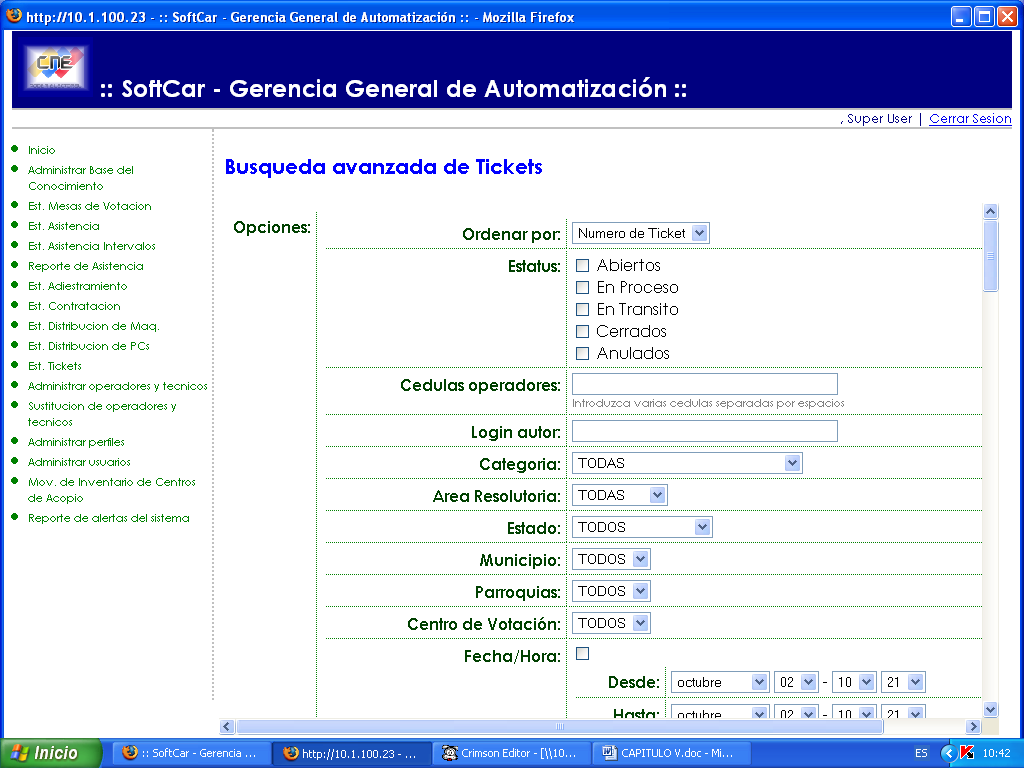Screen dimensions: 1024x768
Task: Check the En Proceso checkbox
Action: pyautogui.click(x=583, y=287)
